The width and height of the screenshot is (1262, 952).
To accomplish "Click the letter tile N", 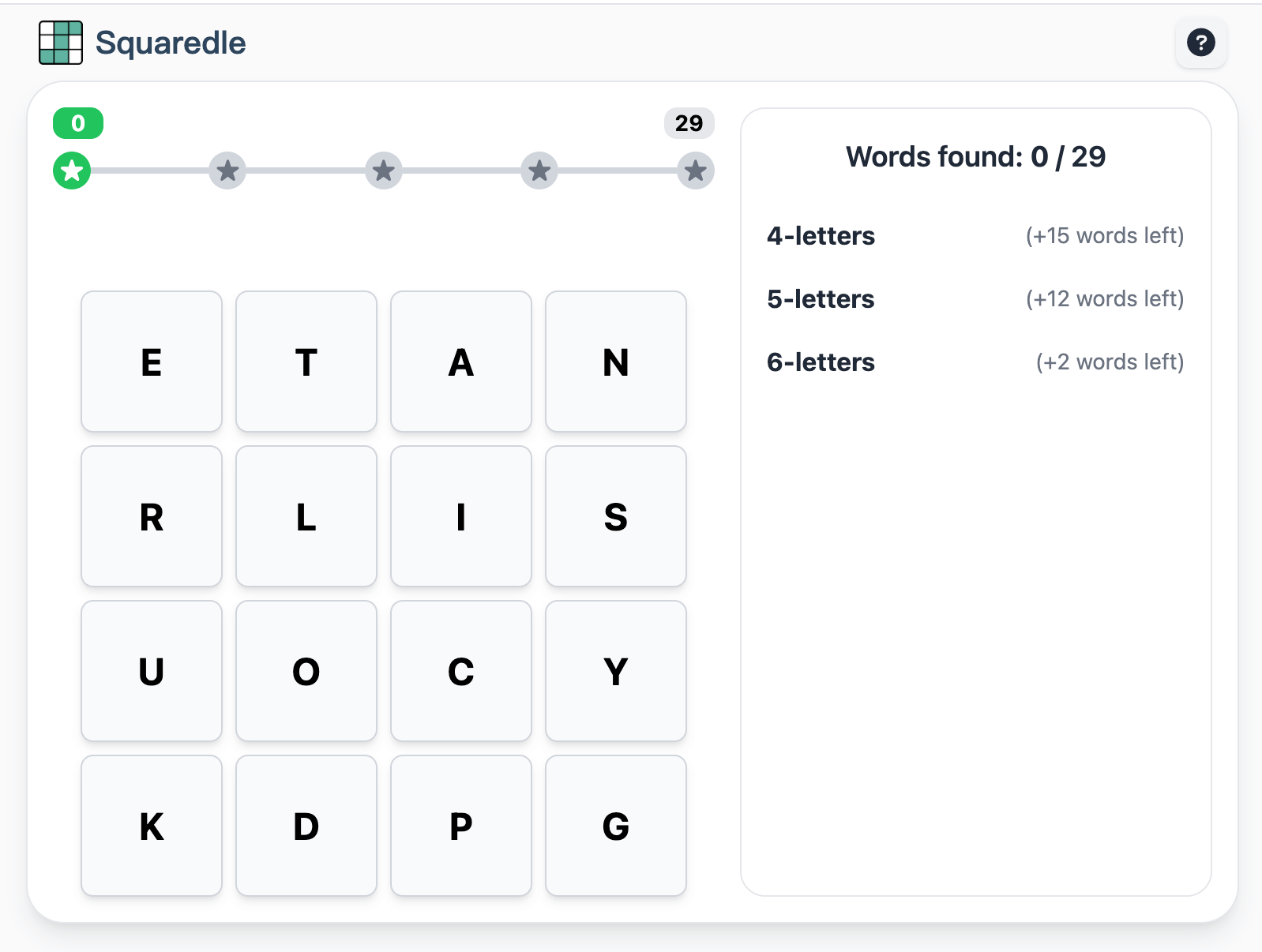I will coord(615,362).
